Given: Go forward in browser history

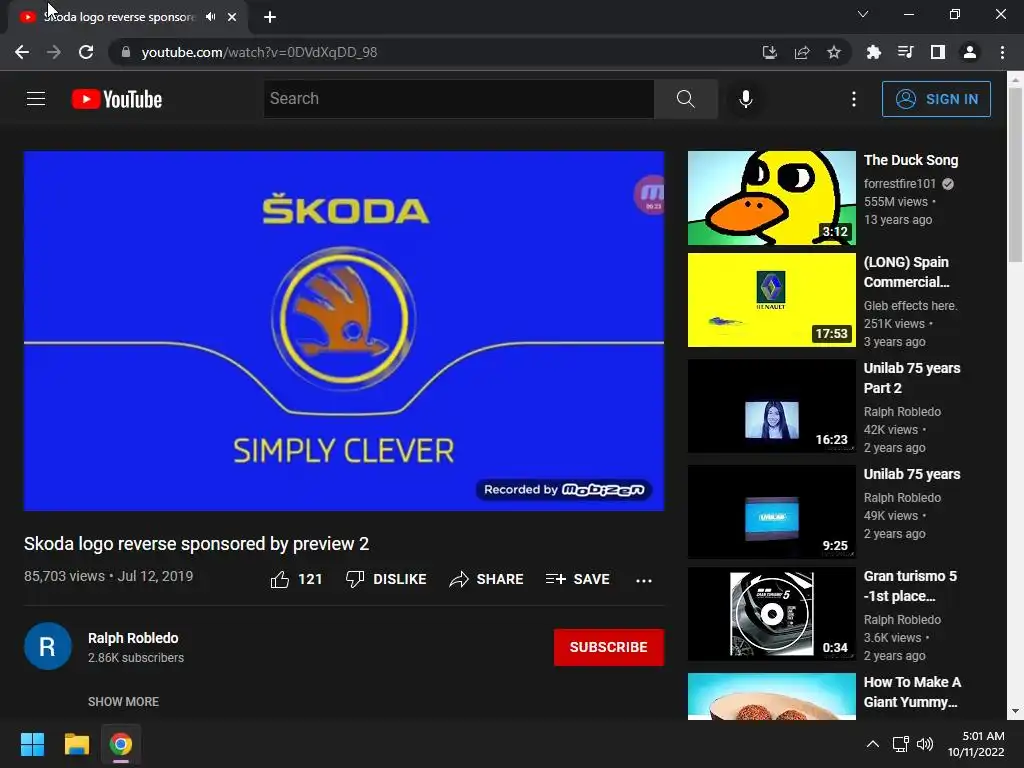Looking at the screenshot, I should point(54,52).
